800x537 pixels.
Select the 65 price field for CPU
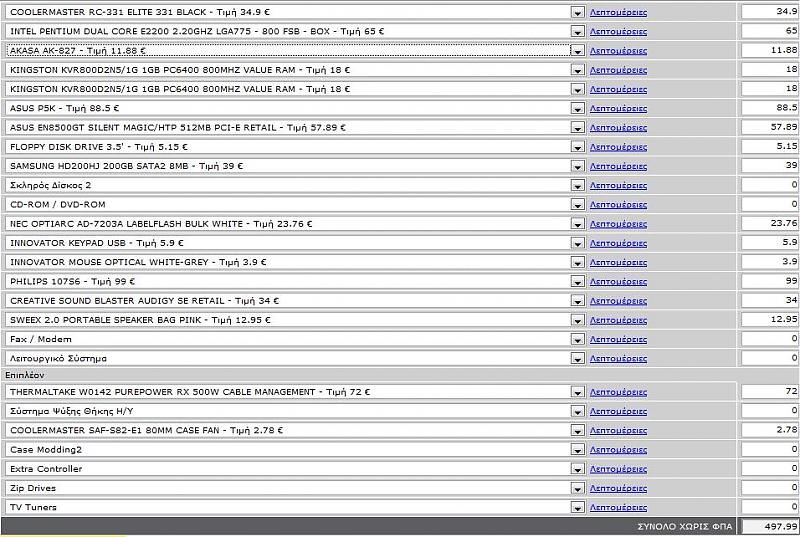click(x=770, y=31)
